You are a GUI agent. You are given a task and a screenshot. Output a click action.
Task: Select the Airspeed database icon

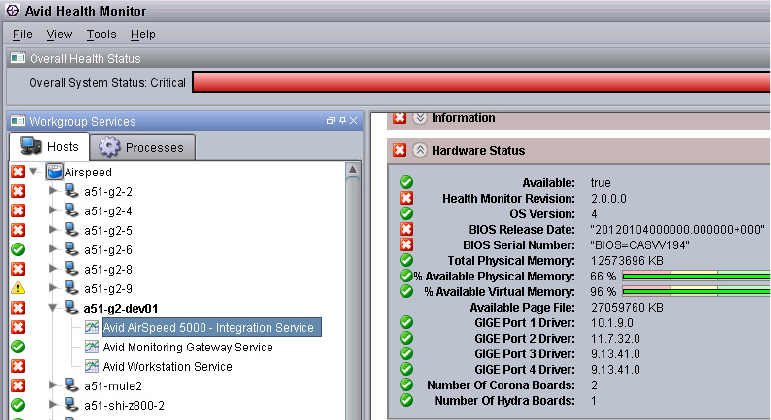pyautogui.click(x=55, y=172)
